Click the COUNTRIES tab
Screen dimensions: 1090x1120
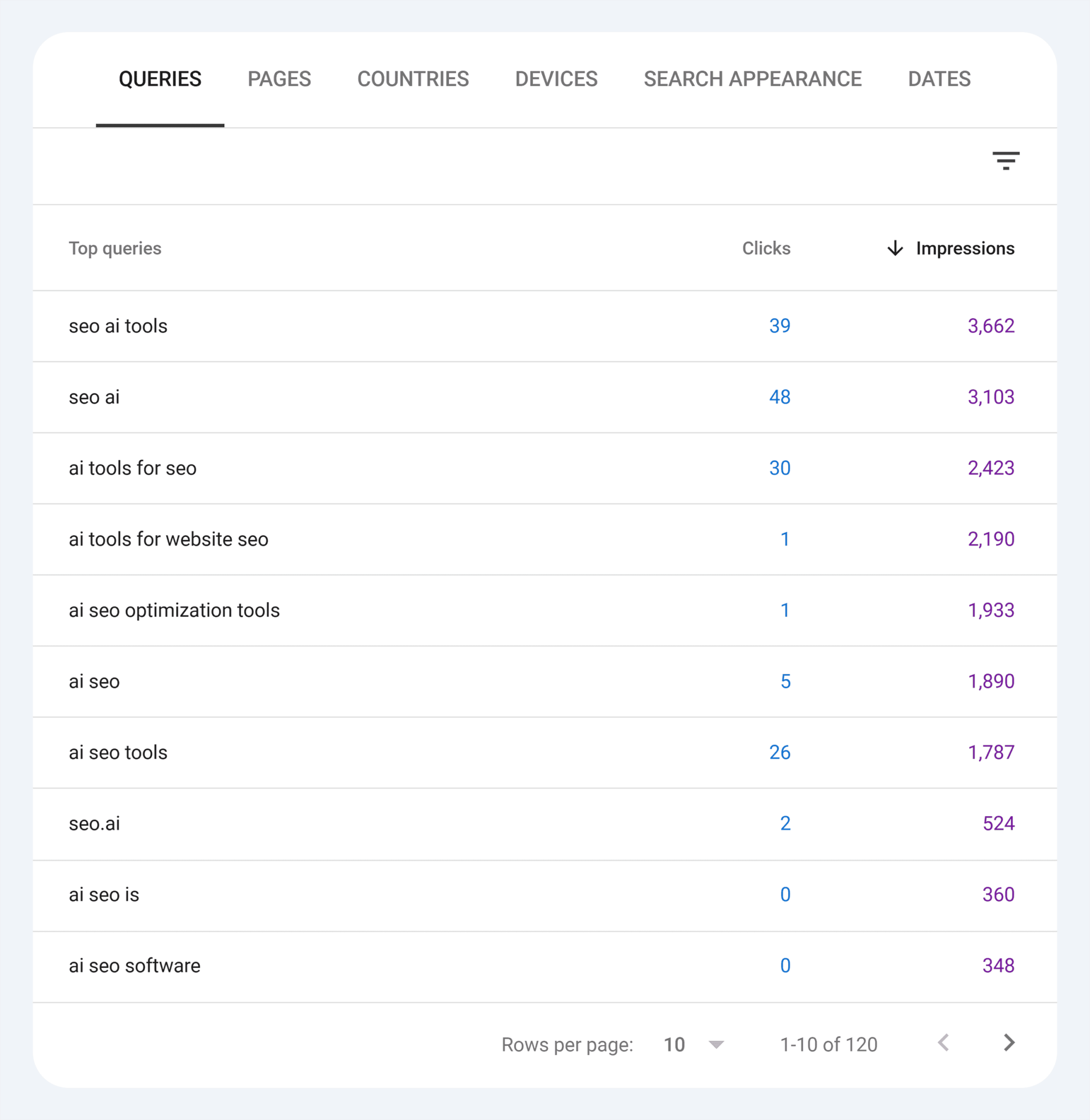tap(413, 79)
